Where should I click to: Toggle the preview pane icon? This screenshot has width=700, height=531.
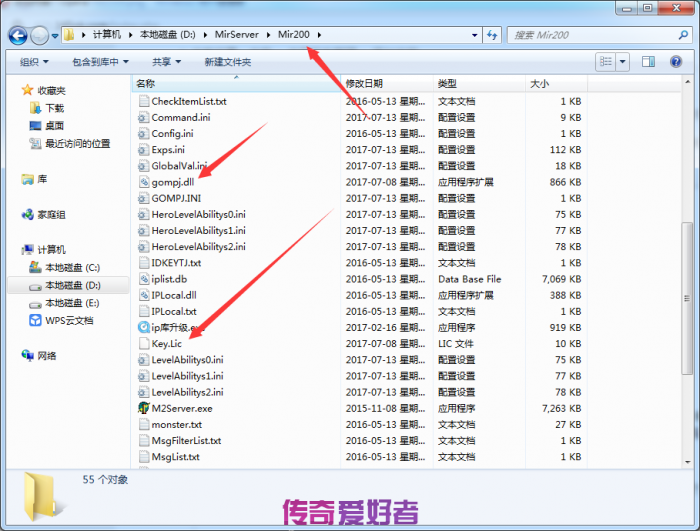[x=651, y=62]
